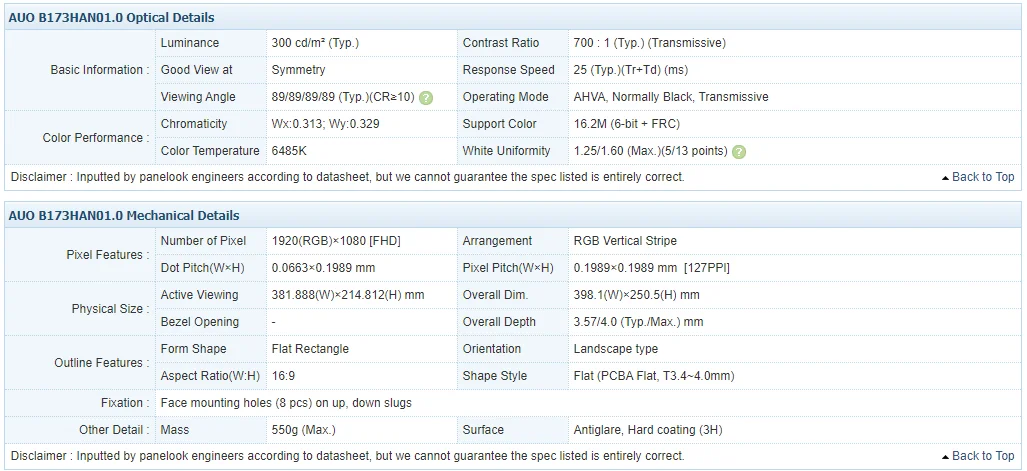
Task: Click the Flat Rectangle form shape value
Action: coord(310,349)
